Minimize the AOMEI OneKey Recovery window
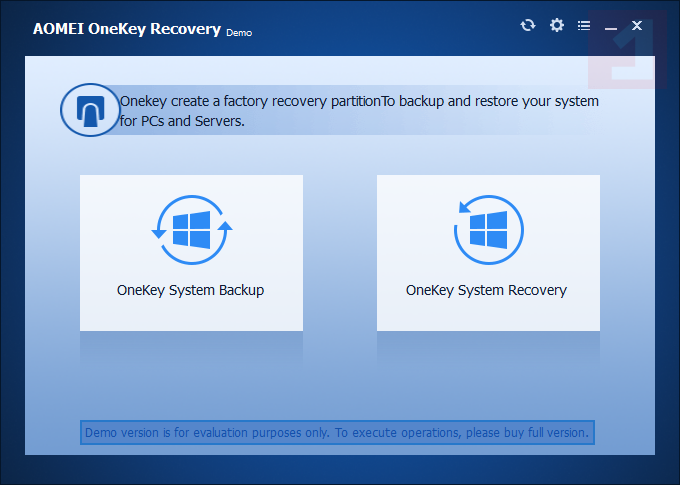This screenshot has width=680, height=485. tap(611, 29)
